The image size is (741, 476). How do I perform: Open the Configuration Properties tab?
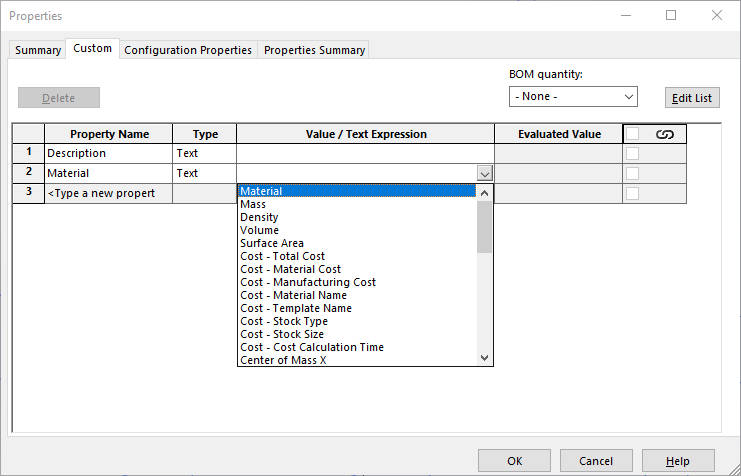(x=188, y=50)
